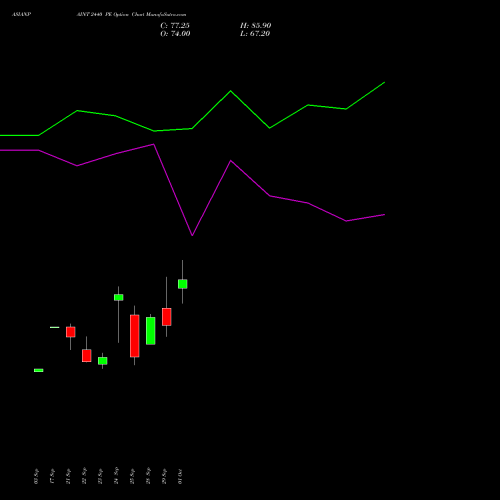Click the red candlestick for 29 Sep
500x500 pixels.
pos(167,317)
